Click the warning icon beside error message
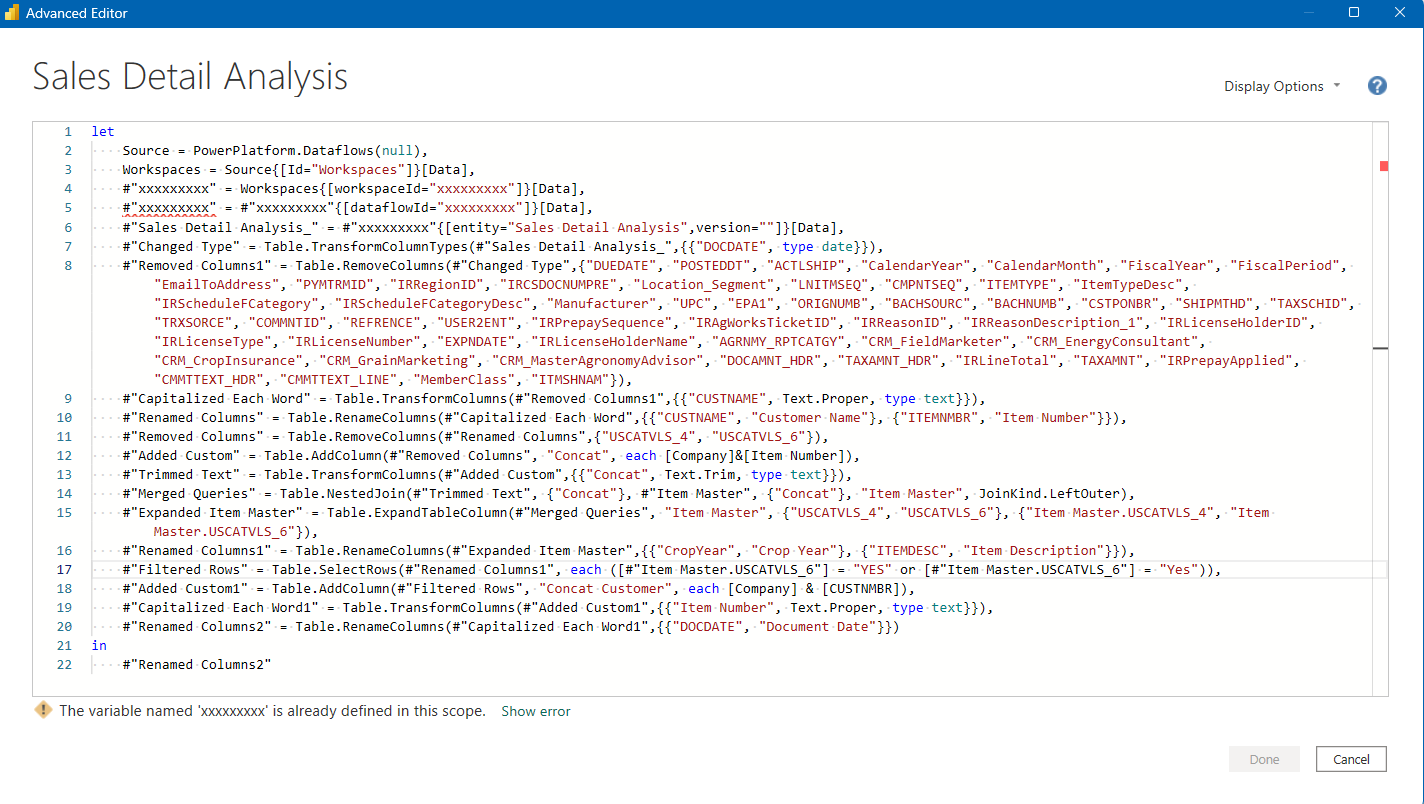The image size is (1424, 804). (x=43, y=710)
